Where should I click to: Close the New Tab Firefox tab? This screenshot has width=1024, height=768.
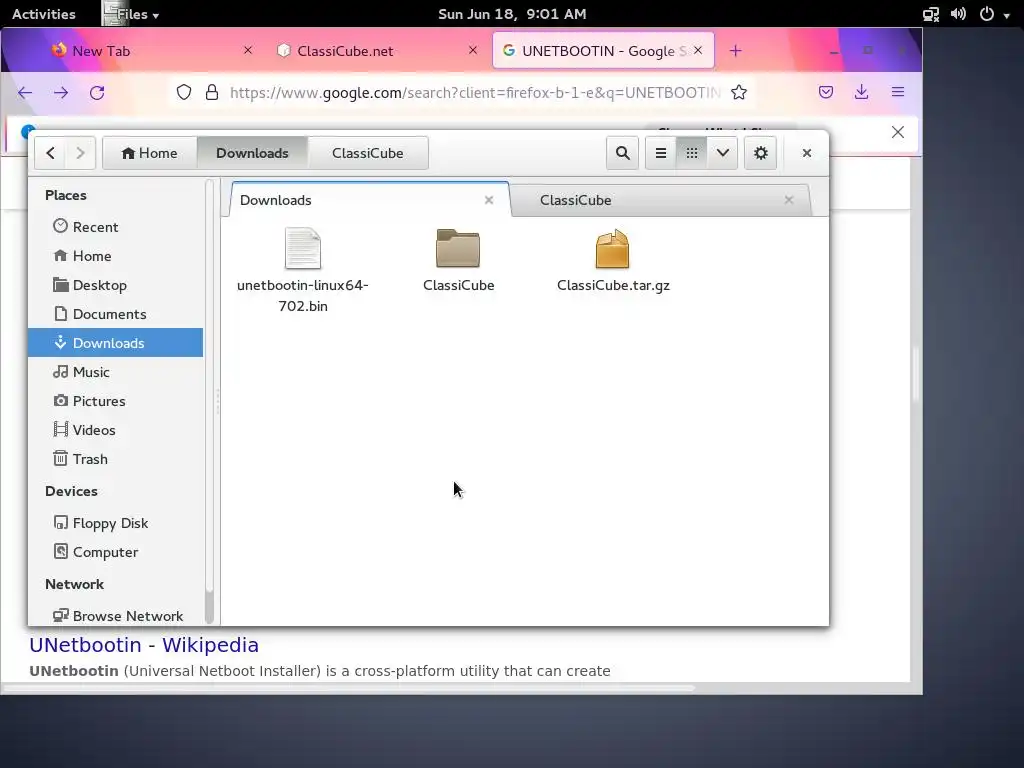(x=248, y=50)
